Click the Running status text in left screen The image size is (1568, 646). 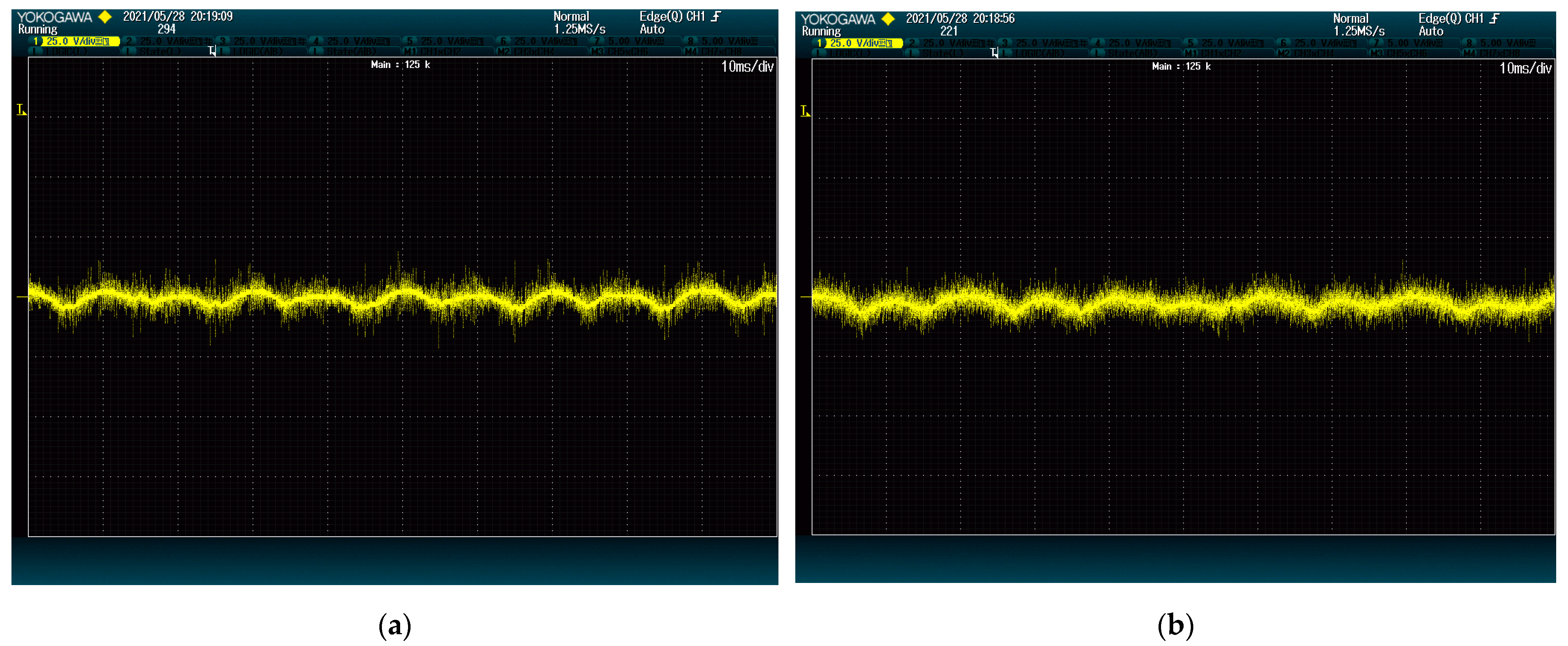click(x=38, y=29)
